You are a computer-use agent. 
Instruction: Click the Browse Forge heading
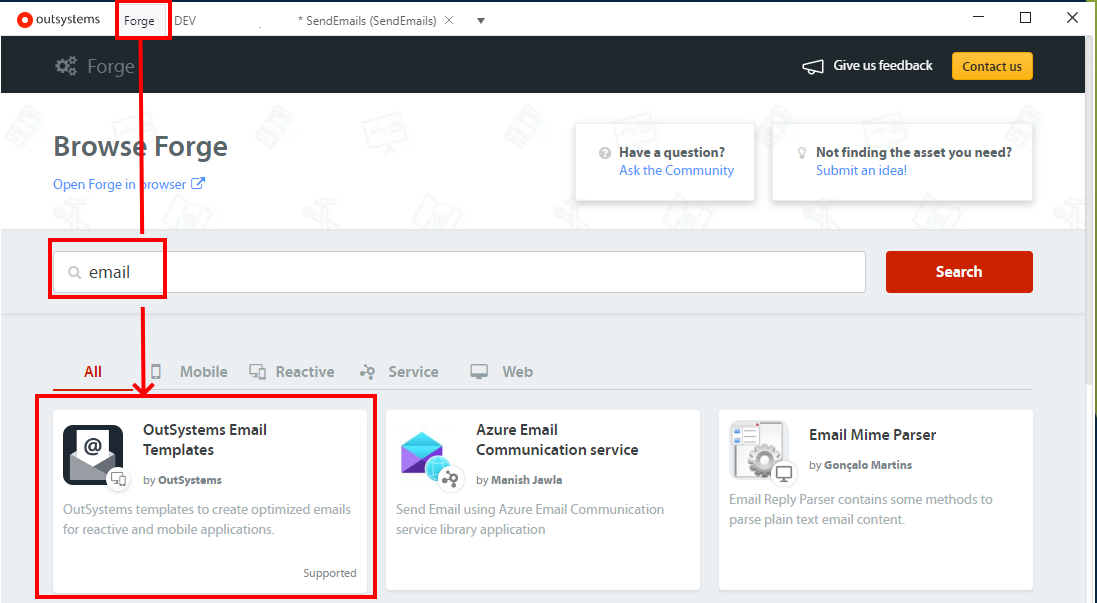coord(141,146)
